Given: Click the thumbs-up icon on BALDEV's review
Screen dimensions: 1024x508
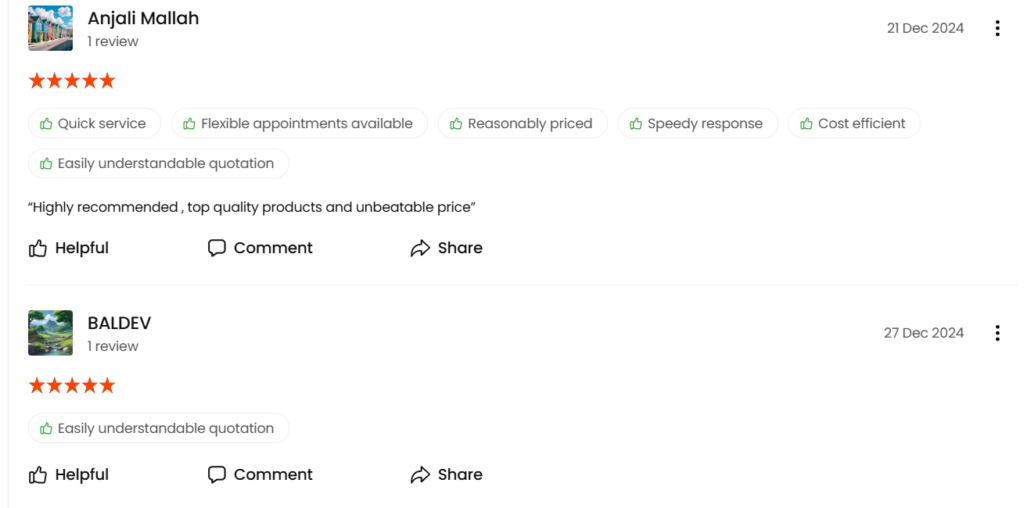Looking at the screenshot, I should (38, 475).
